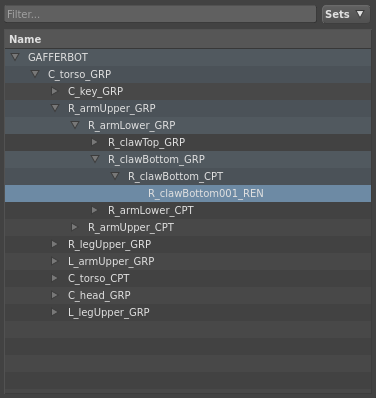Expand the C_key_GRP node

click(55, 91)
